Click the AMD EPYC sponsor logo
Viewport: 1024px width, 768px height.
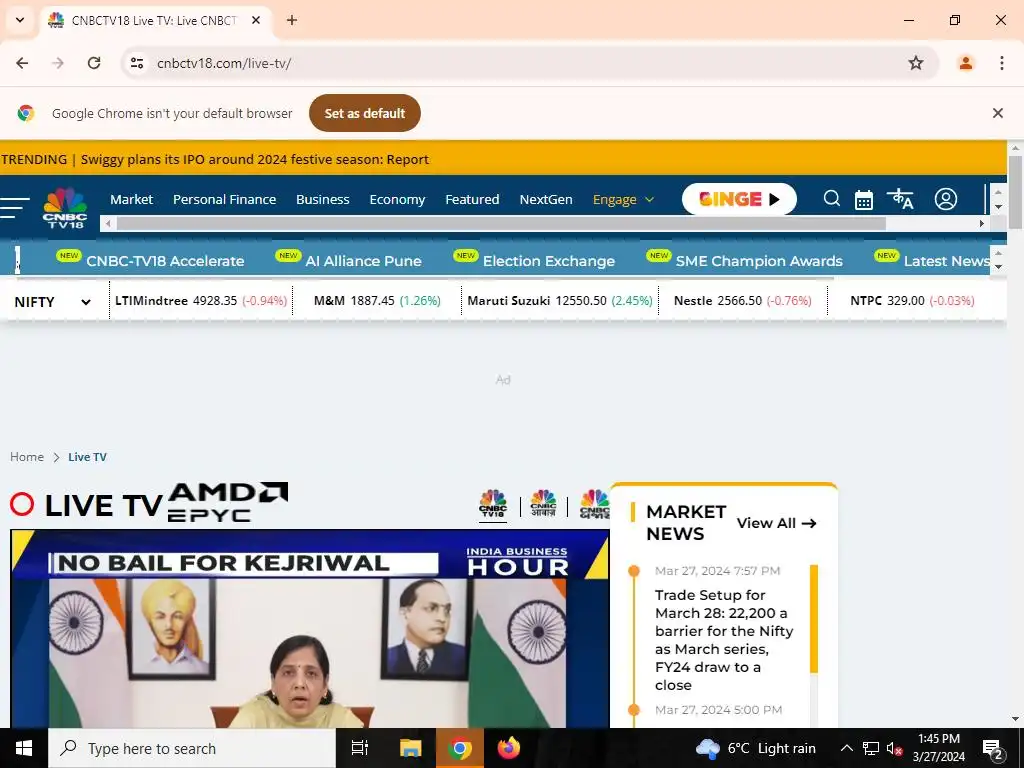point(228,502)
